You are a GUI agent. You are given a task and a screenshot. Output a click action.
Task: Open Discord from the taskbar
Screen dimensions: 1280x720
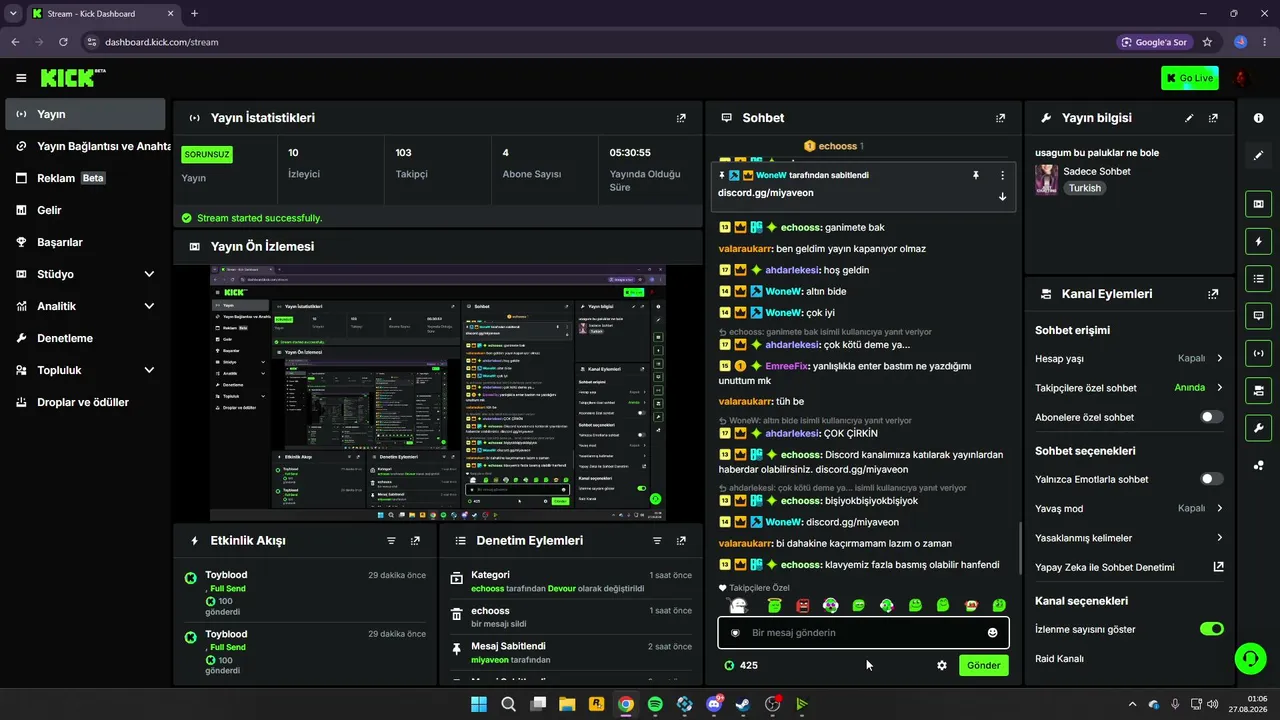714,704
